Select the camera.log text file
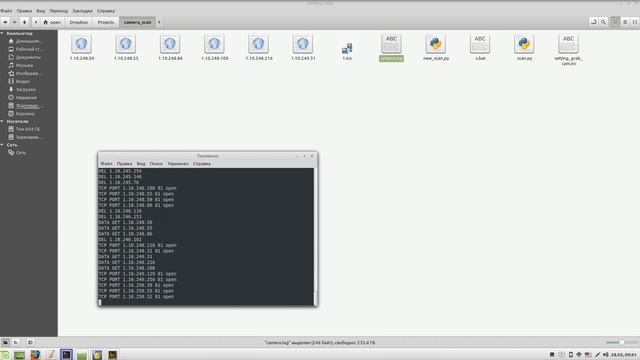The image size is (640, 360). coord(391,47)
